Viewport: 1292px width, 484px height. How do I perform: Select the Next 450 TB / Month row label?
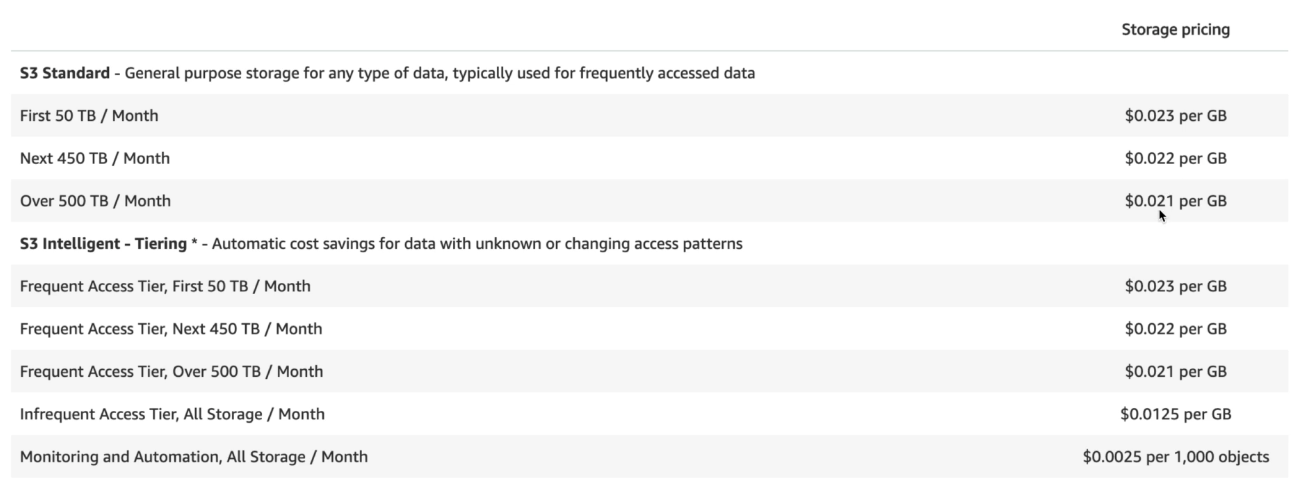pos(95,158)
